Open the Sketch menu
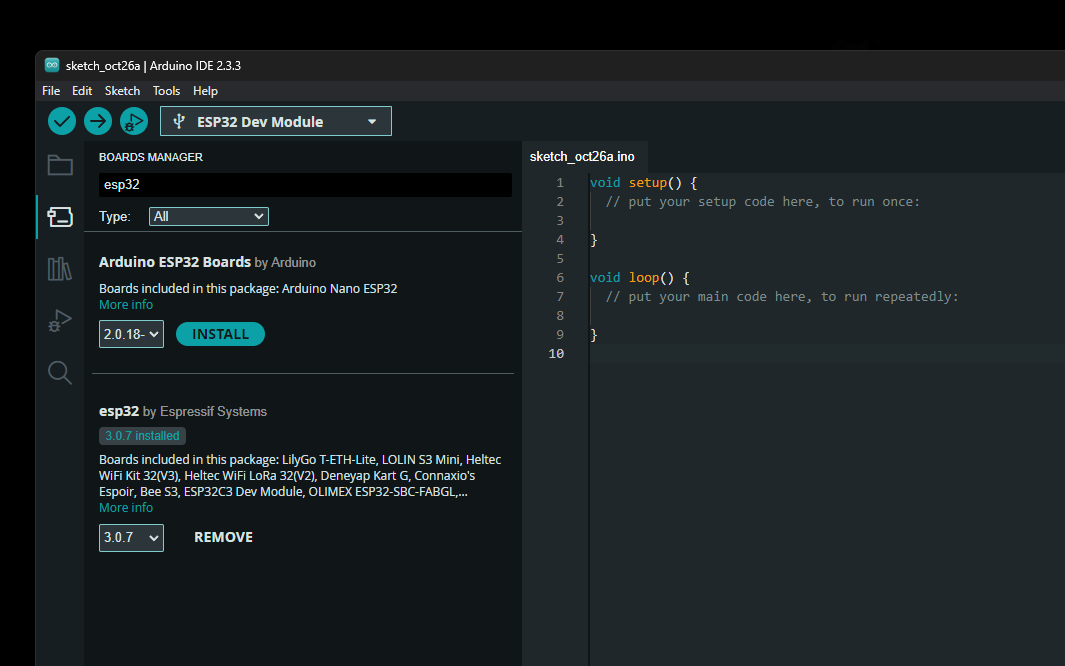Screen dimensions: 1065x666 [122, 90]
